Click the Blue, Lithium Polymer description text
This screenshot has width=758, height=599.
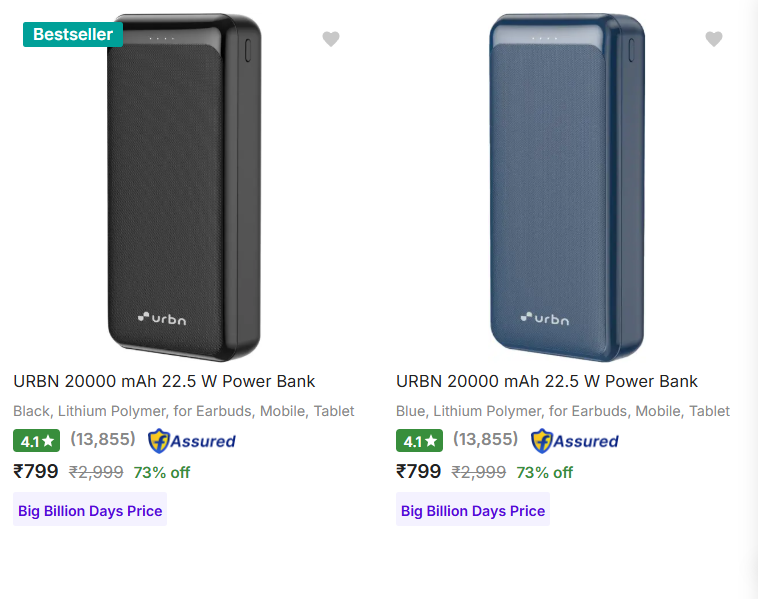pyautogui.click(x=563, y=411)
